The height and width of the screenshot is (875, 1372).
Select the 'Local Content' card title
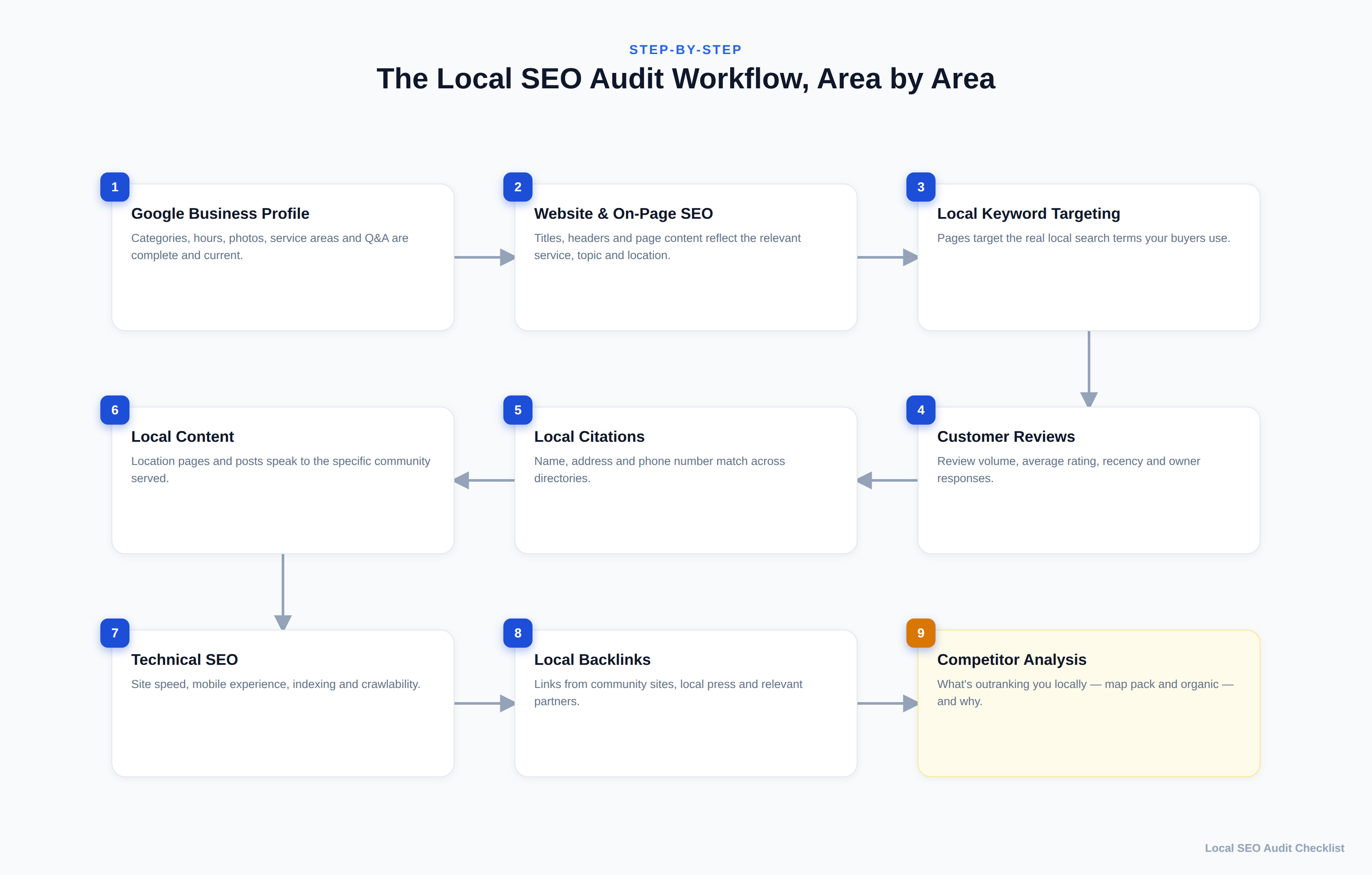tap(182, 436)
